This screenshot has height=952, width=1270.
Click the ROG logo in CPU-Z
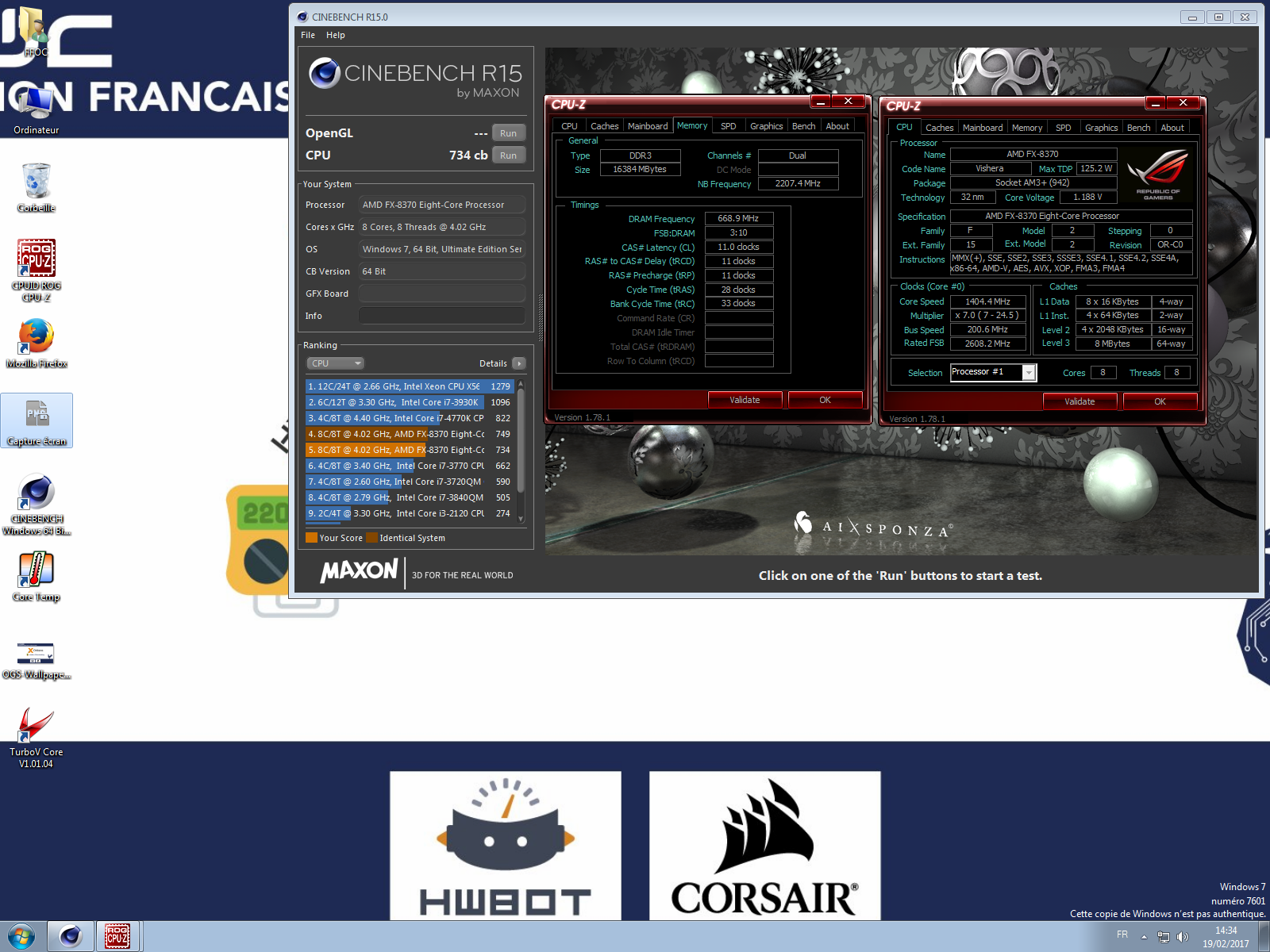click(1157, 174)
